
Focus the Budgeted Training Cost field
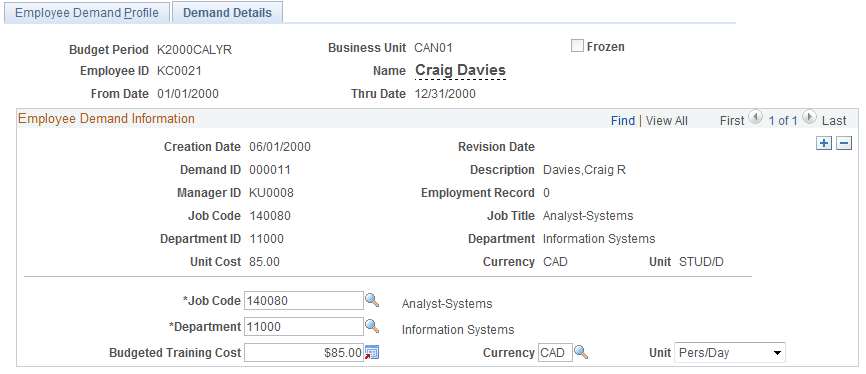[304, 352]
